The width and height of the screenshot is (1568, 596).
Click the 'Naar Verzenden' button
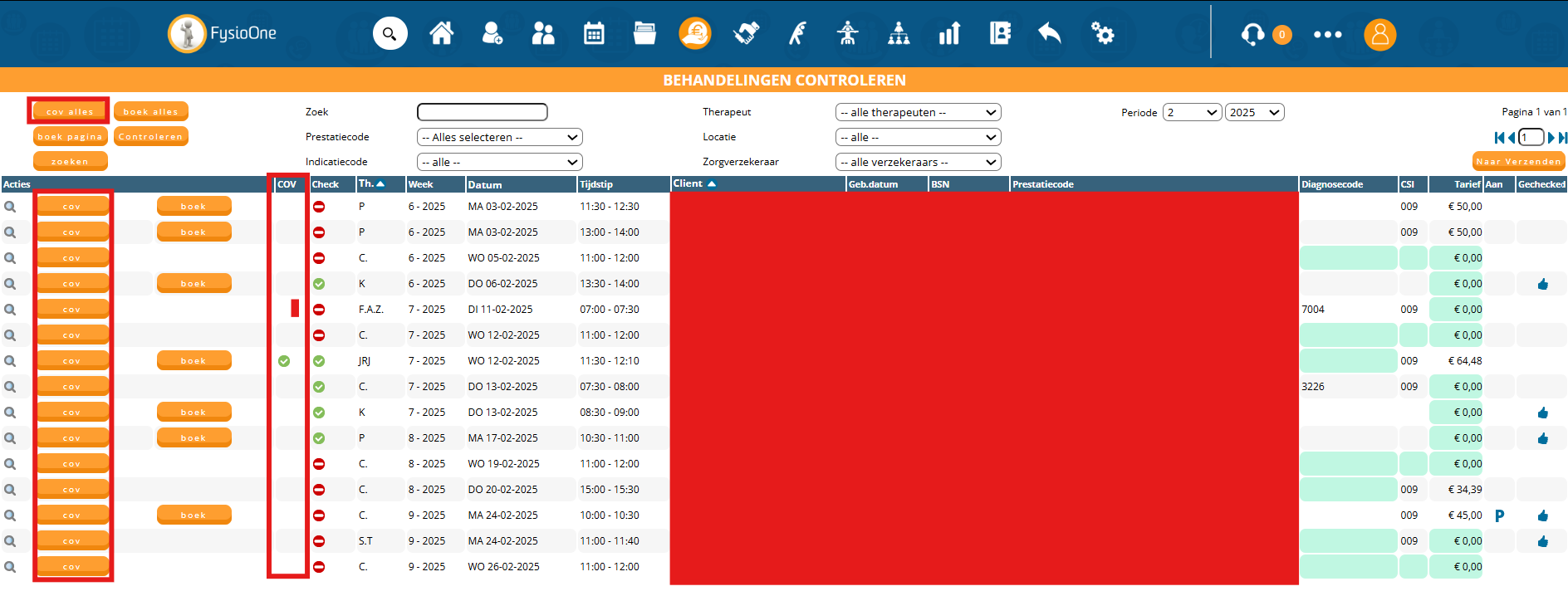click(1518, 162)
